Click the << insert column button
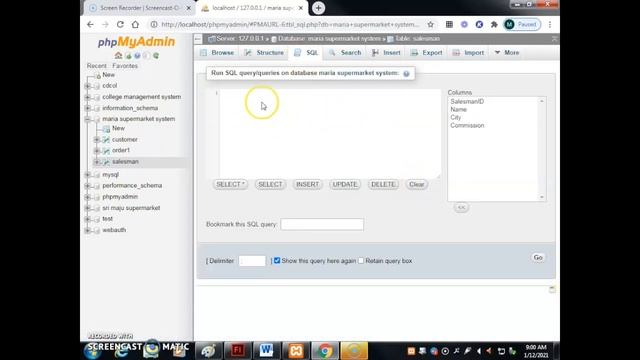The height and width of the screenshot is (360, 640). [461, 207]
